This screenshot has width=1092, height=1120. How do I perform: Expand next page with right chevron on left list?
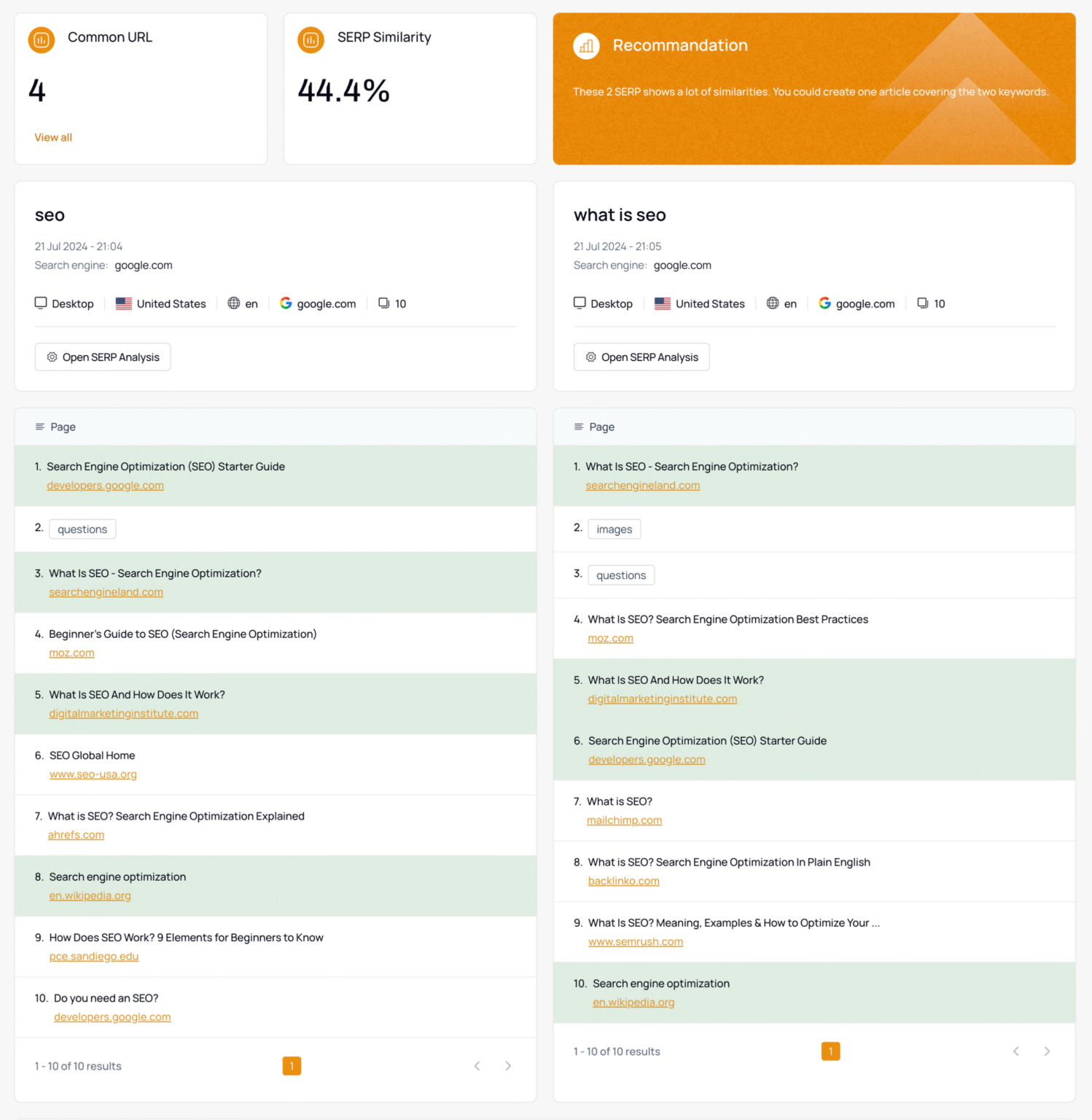click(x=508, y=1065)
